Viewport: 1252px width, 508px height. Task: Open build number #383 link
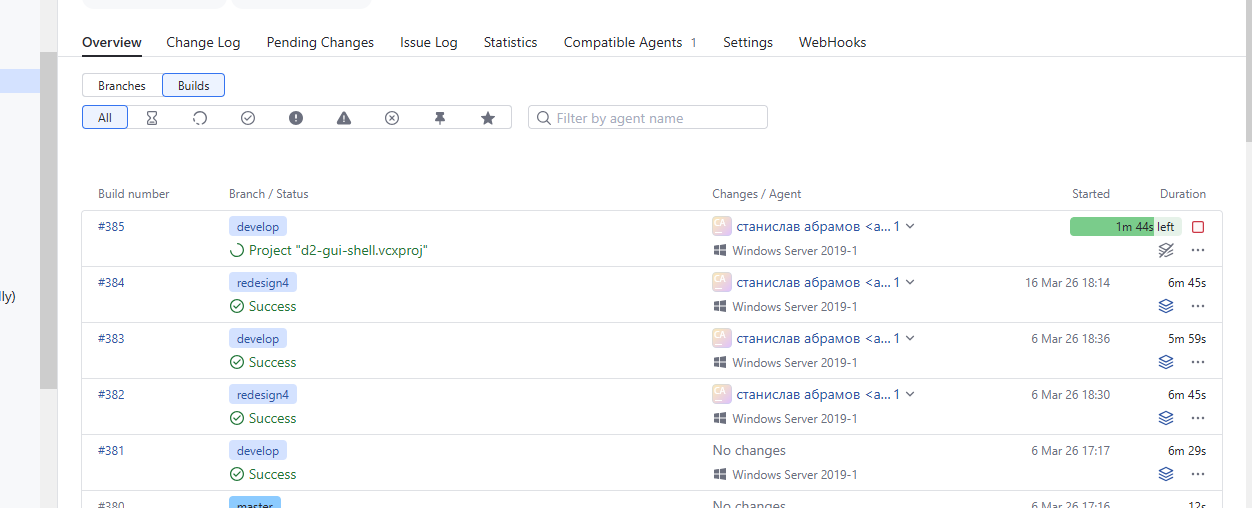pos(111,338)
